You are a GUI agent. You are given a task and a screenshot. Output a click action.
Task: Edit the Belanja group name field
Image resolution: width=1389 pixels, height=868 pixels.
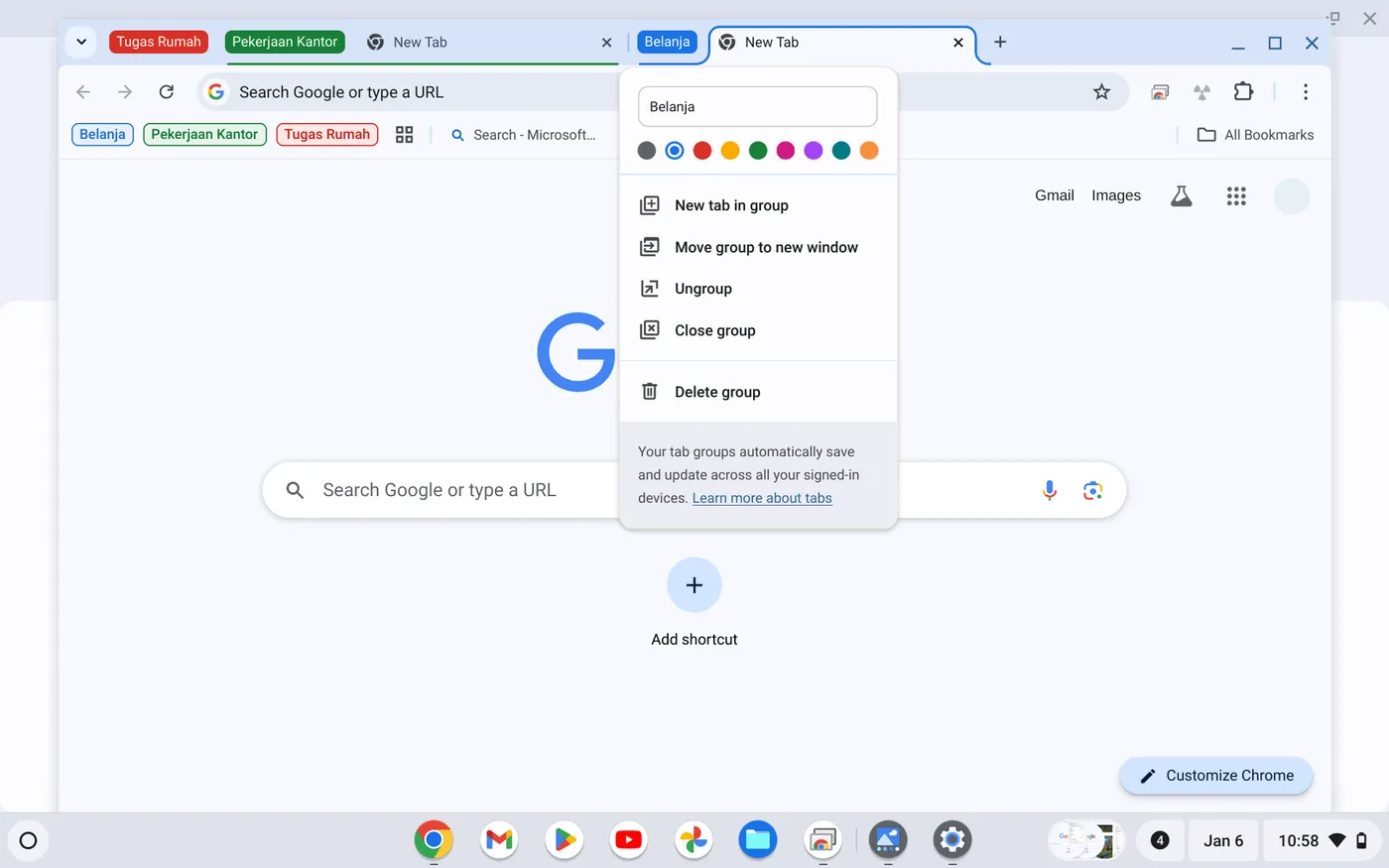point(758,107)
